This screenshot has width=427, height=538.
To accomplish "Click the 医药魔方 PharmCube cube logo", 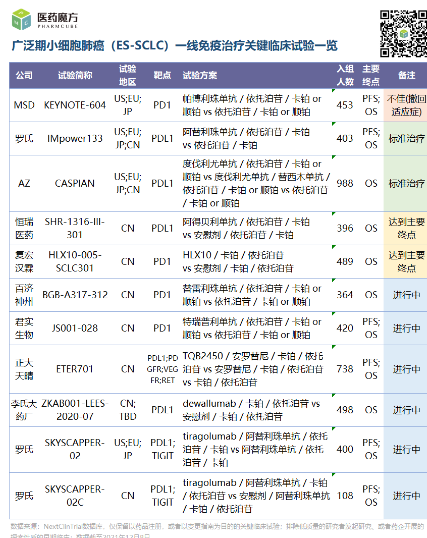I will (x=21, y=19).
